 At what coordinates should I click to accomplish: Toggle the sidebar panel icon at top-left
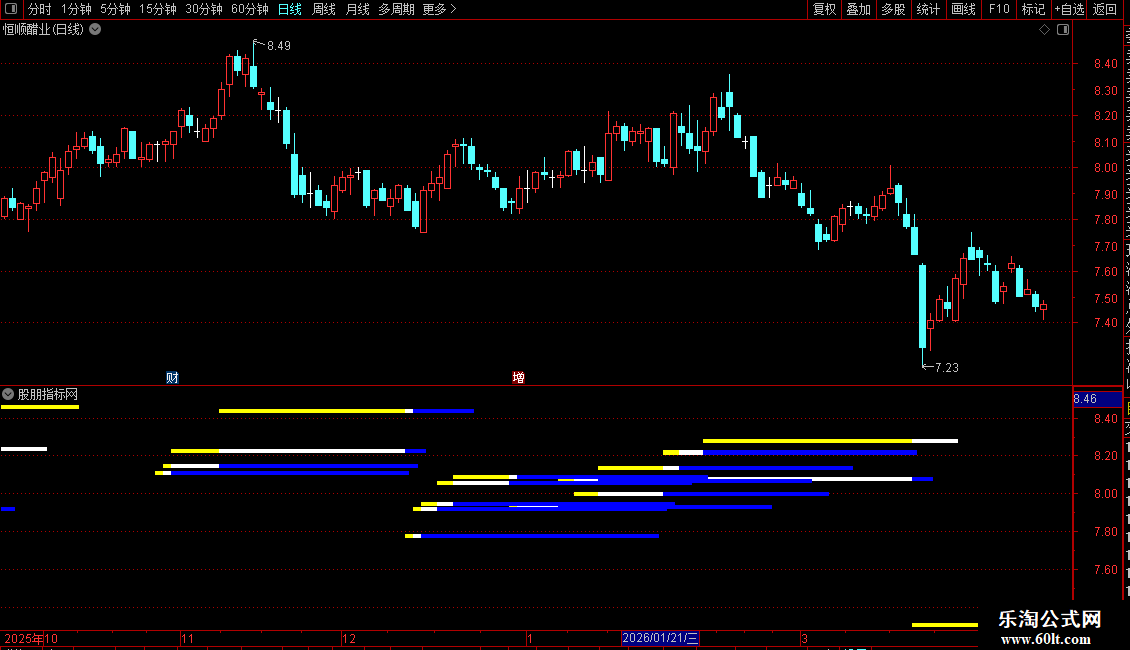(11, 9)
